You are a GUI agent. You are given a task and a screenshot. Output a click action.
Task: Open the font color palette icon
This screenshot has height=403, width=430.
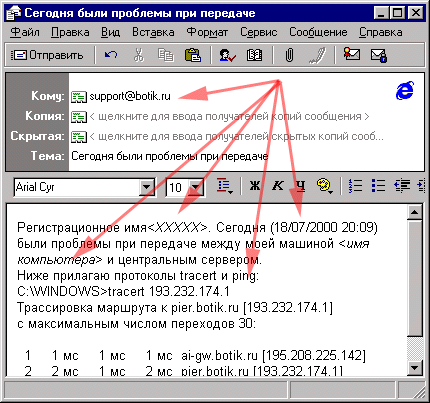(x=325, y=186)
